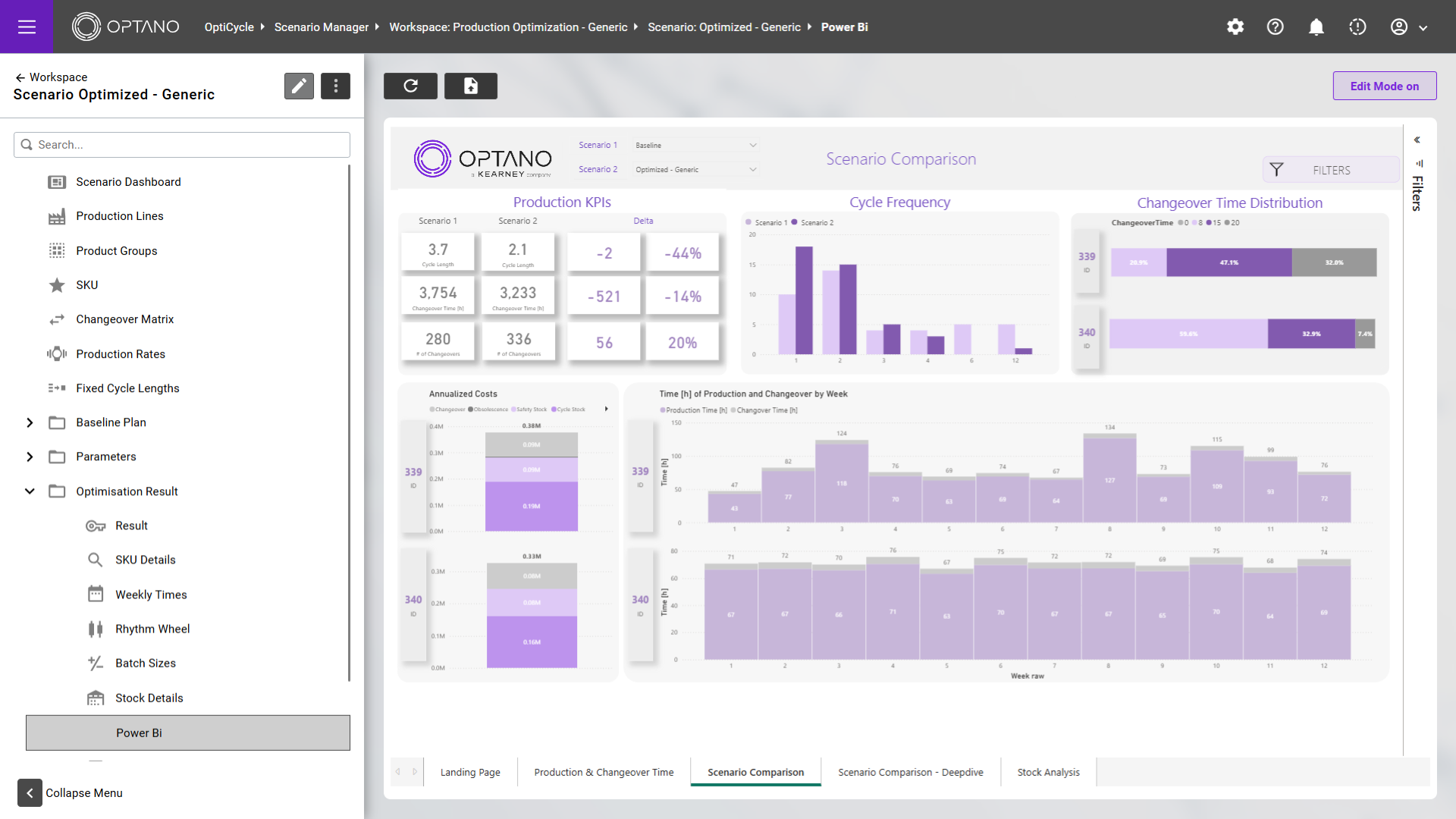Click the Scenario 2 legend color dot
This screenshot has height=819, width=1456.
click(794, 222)
